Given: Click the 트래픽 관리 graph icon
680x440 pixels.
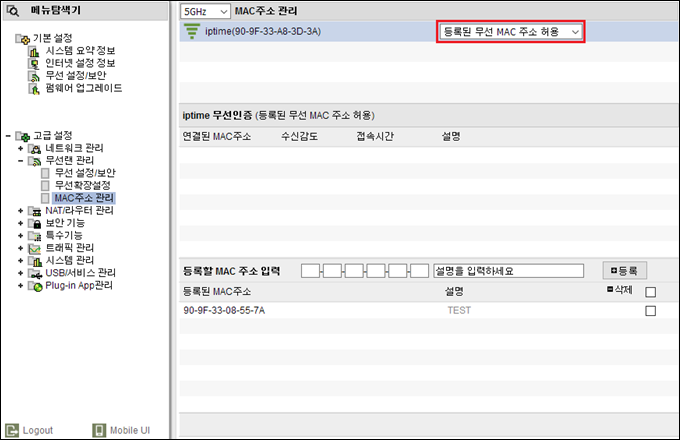Looking at the screenshot, I should tap(35, 248).
